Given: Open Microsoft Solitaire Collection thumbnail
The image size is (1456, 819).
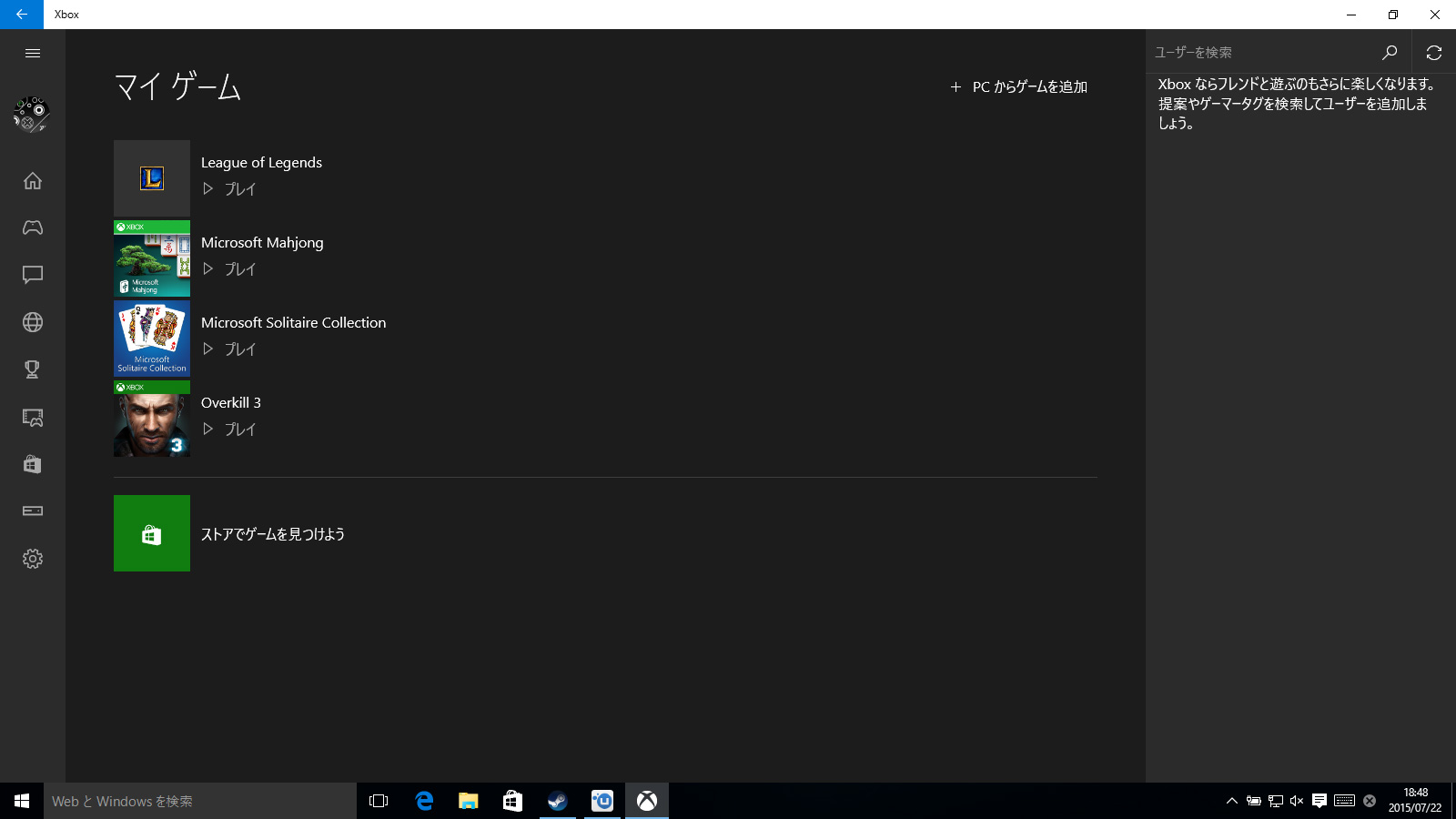Looking at the screenshot, I should coord(152,339).
